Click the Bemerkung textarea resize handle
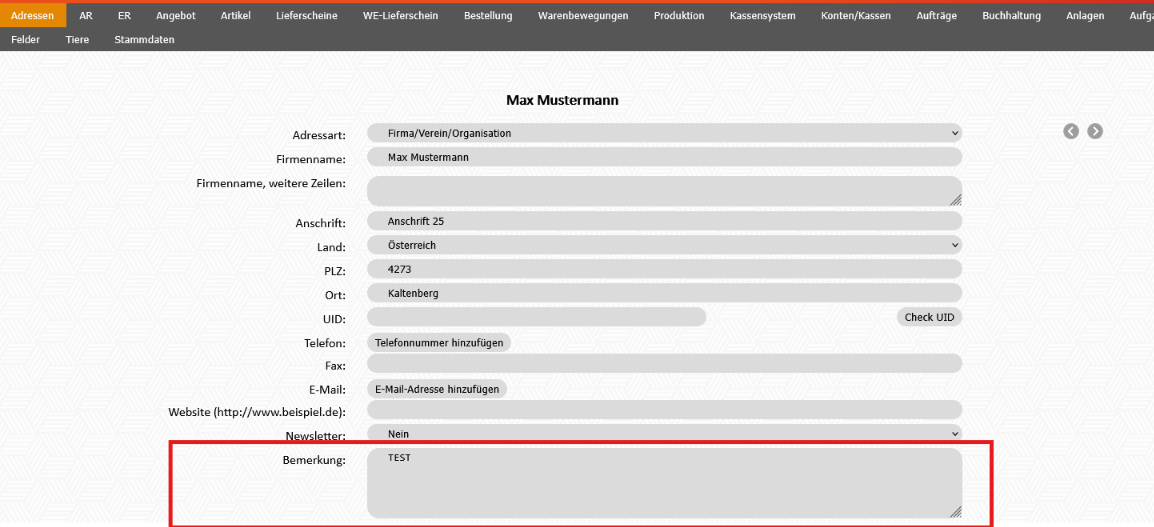Screen dimensions: 1154x527 tap(955, 512)
